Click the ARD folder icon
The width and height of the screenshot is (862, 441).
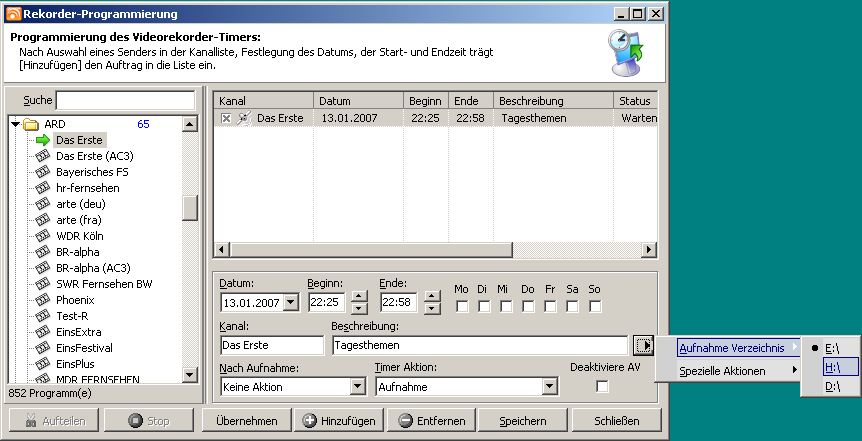30,124
